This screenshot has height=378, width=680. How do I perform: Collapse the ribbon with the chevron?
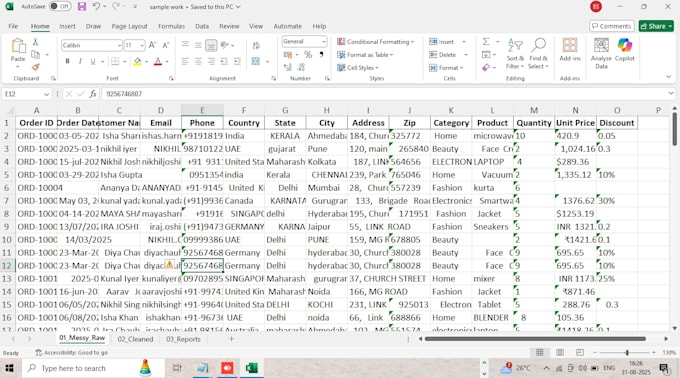point(668,77)
